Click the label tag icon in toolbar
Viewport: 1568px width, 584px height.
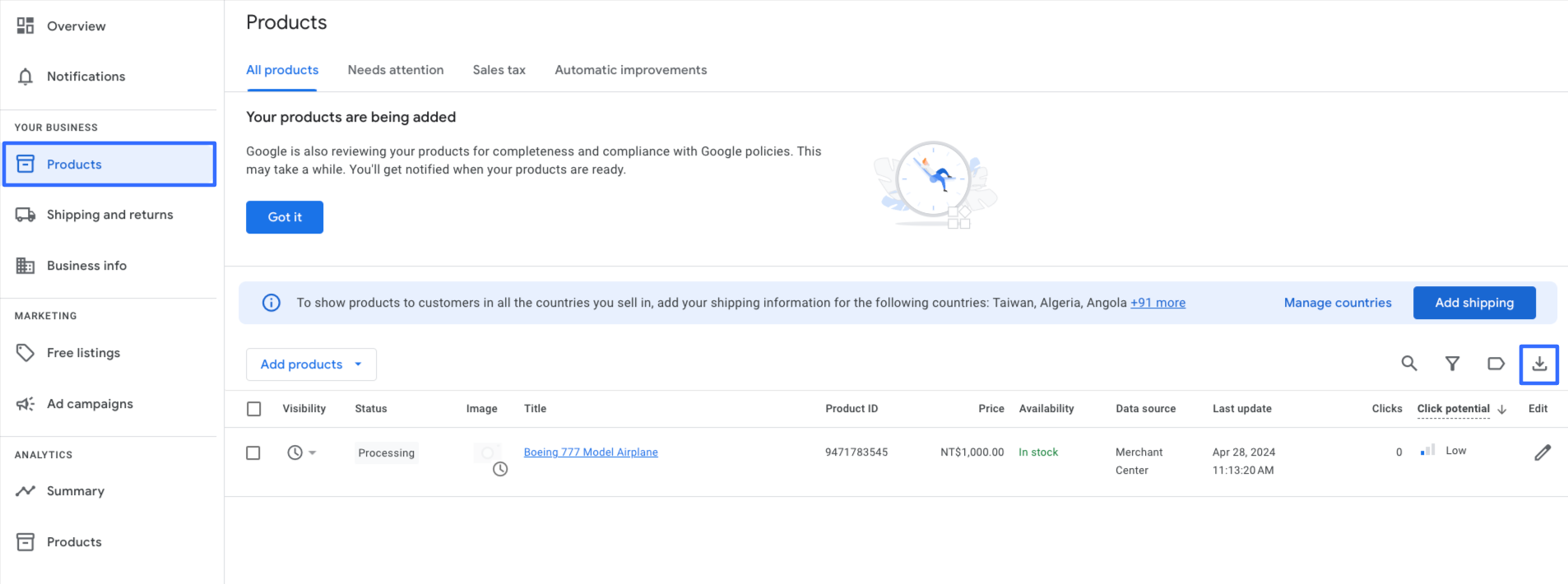(1496, 364)
